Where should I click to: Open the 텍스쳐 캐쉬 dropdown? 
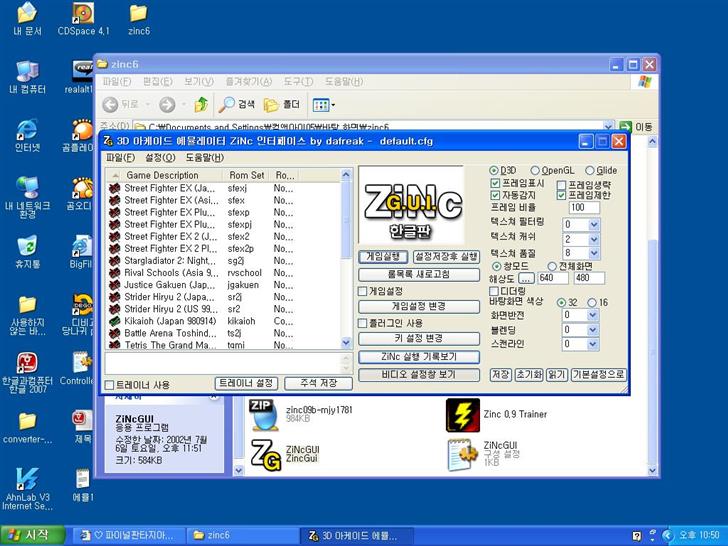point(593,240)
